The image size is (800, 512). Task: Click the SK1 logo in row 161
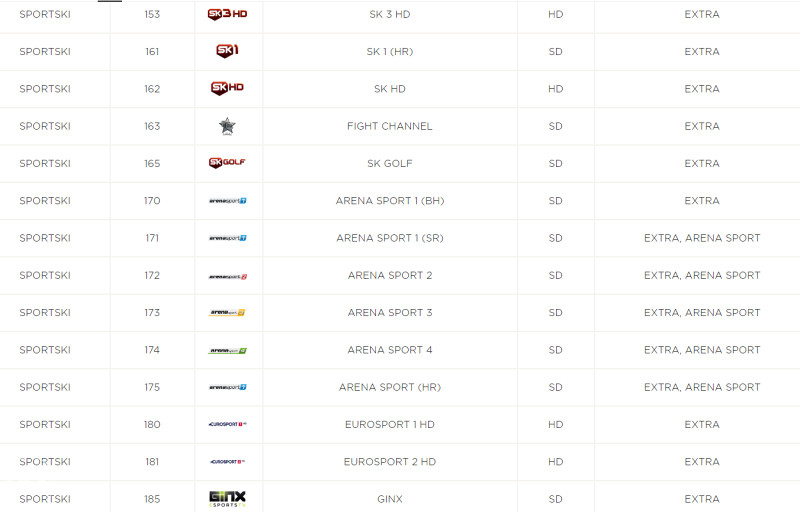pos(228,50)
